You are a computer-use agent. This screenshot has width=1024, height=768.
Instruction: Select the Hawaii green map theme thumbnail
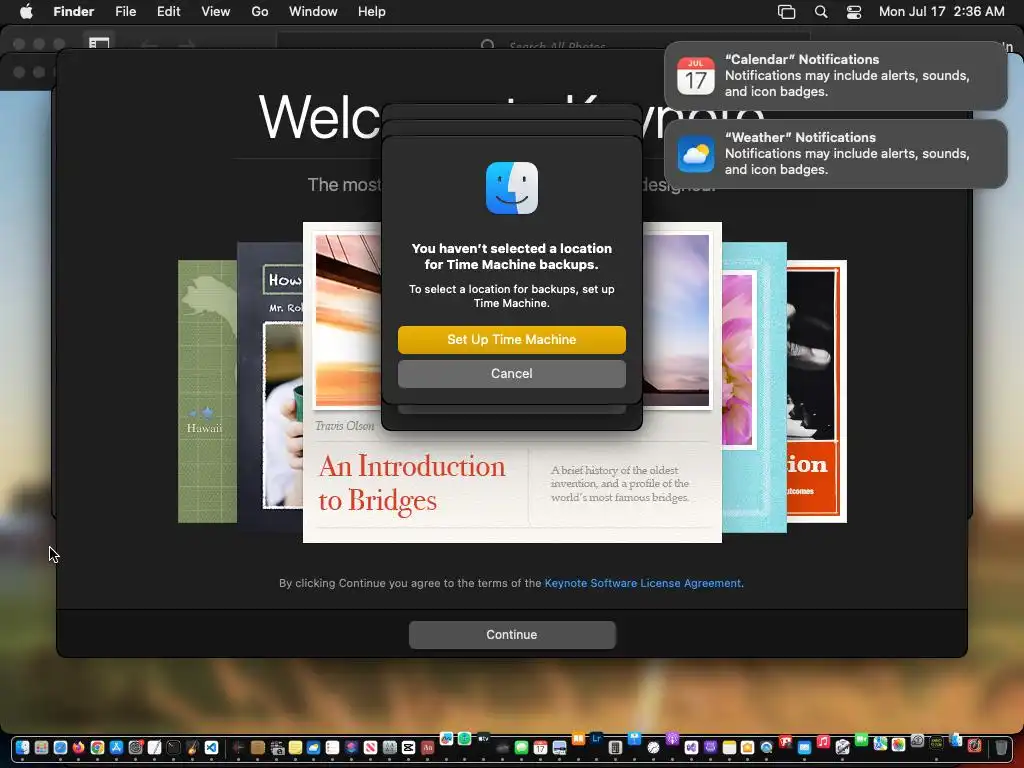coord(207,392)
